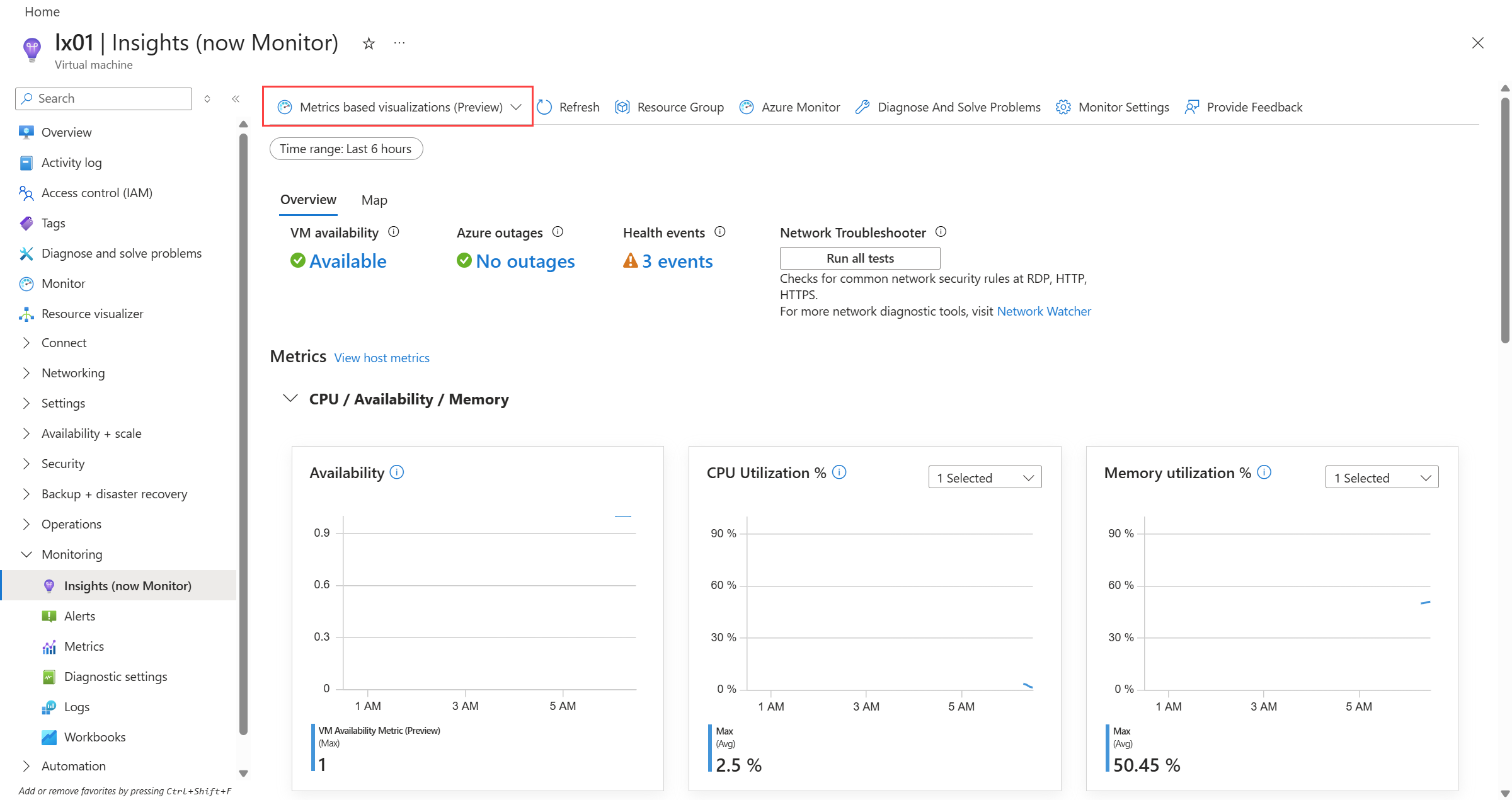1512x800 pixels.
Task: Click the Refresh icon in toolbar
Action: (x=545, y=107)
